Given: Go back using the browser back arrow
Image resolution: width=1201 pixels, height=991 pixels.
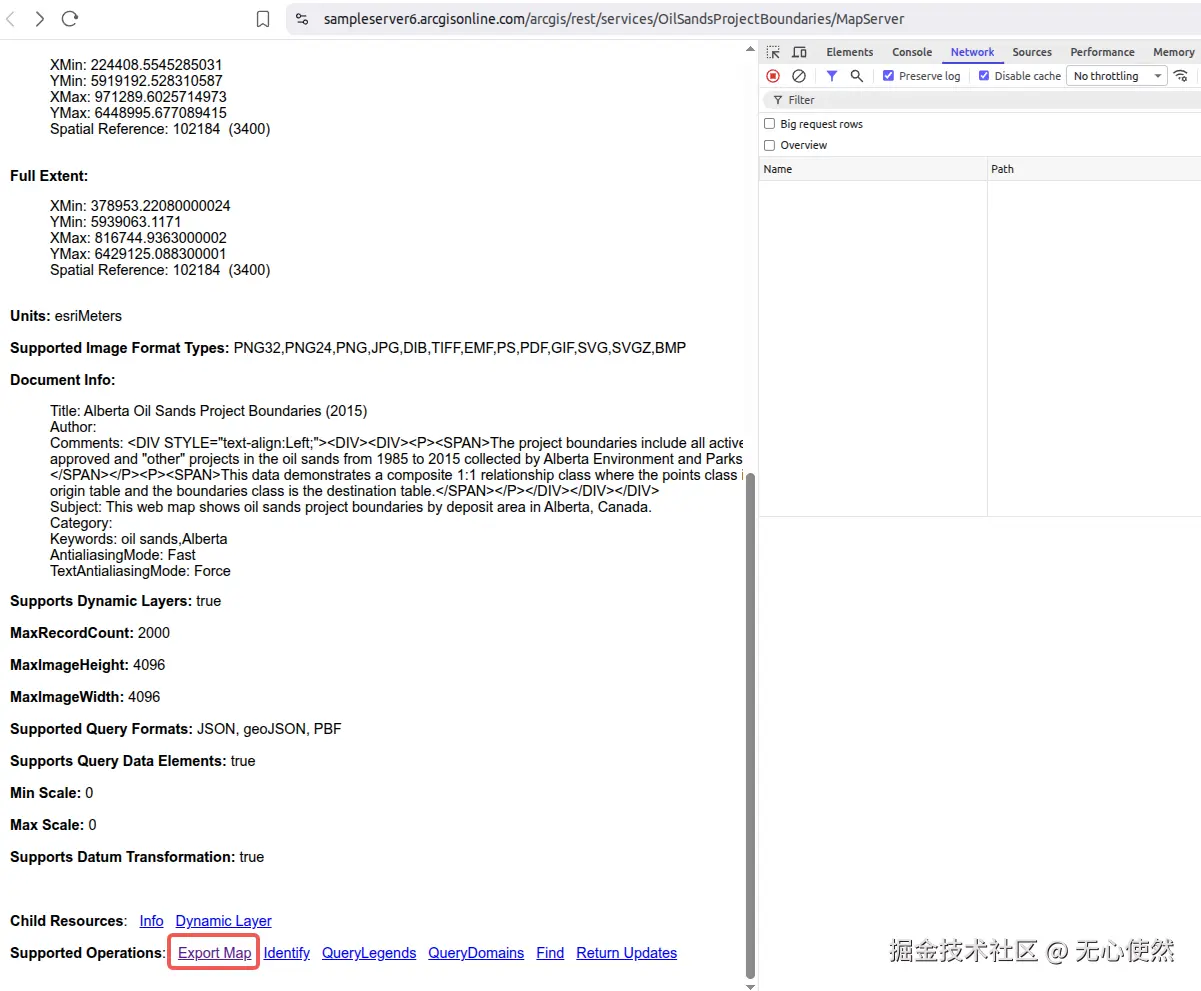Looking at the screenshot, I should [12, 19].
